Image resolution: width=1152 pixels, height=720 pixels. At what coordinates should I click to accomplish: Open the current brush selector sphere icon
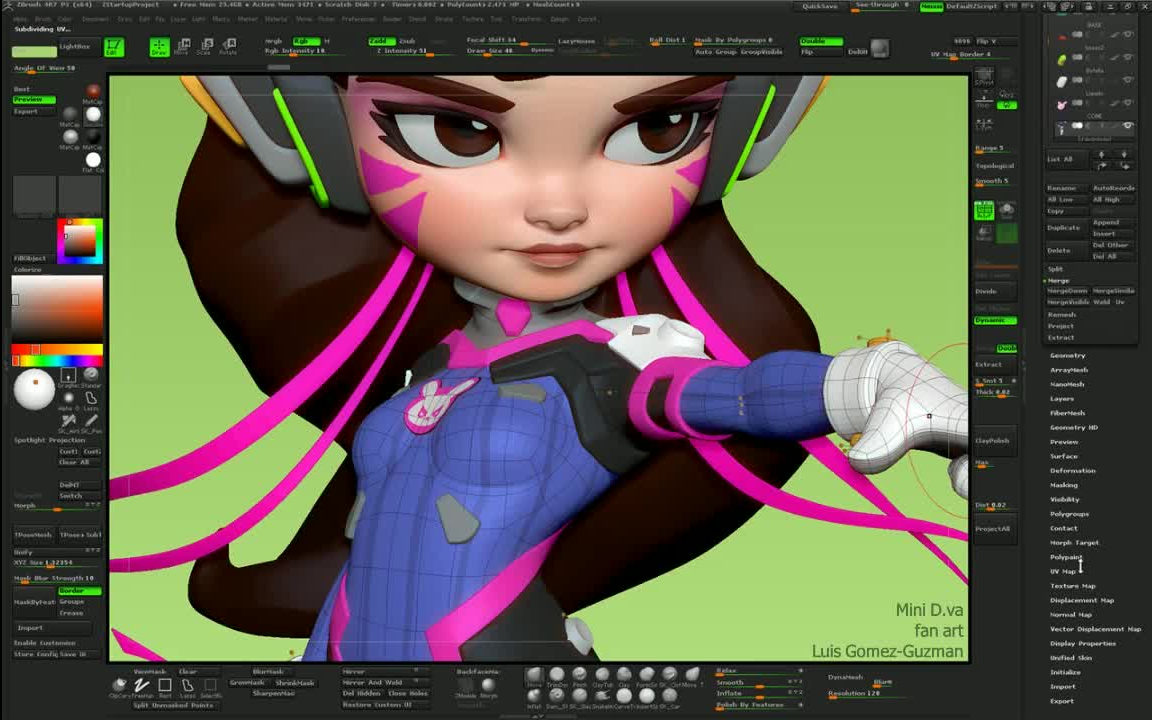coord(34,392)
